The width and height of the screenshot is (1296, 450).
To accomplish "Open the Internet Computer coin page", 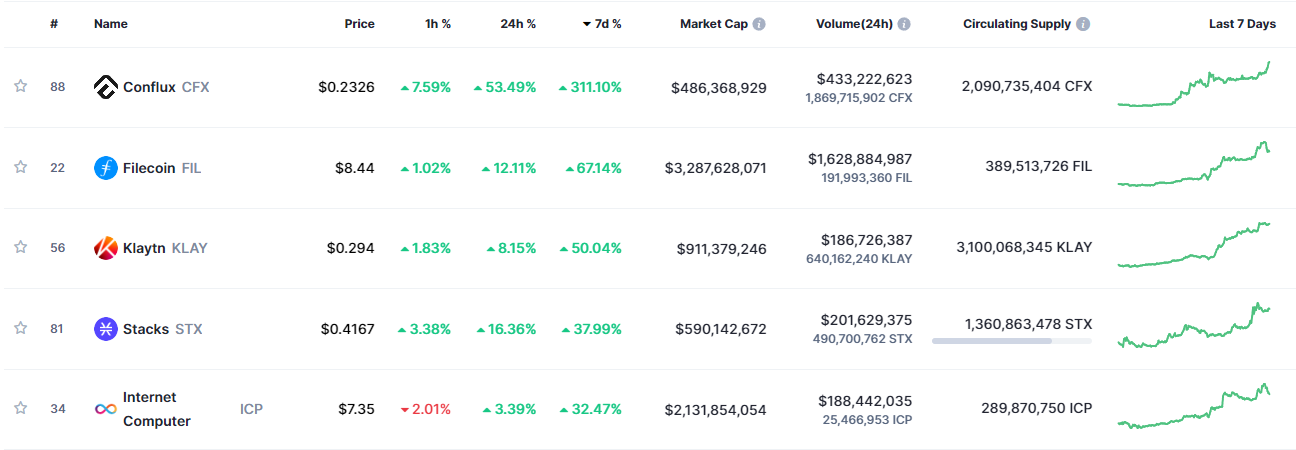I will pos(157,409).
